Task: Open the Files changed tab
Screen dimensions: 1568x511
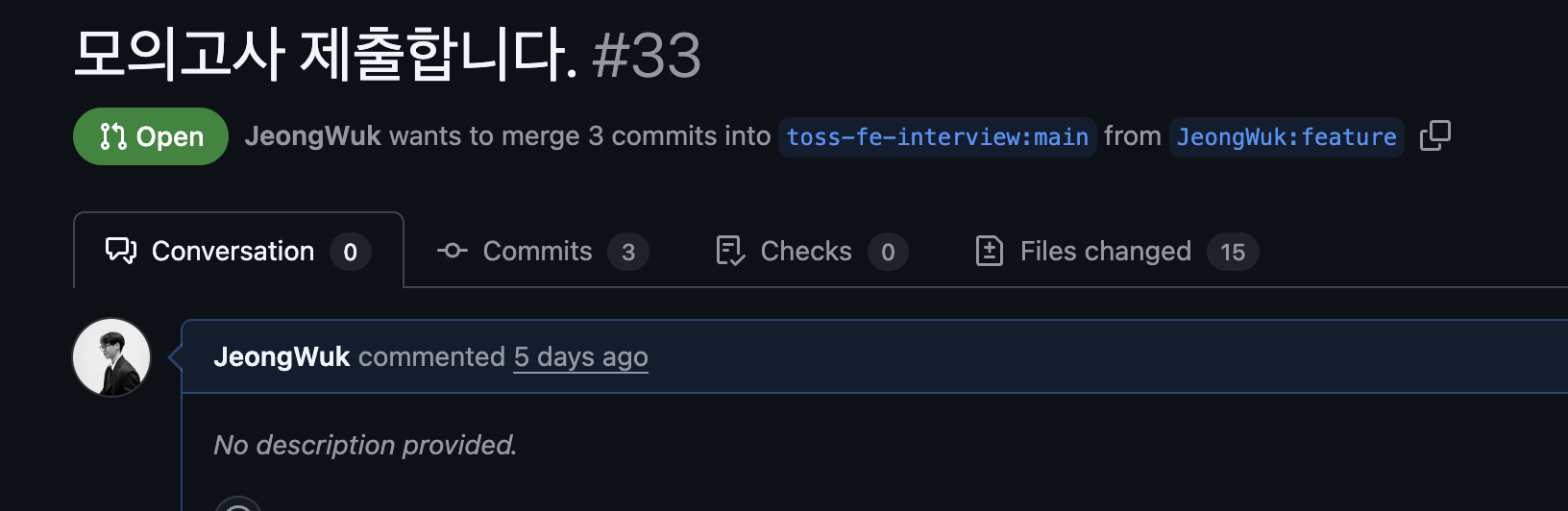Action: [1116, 251]
